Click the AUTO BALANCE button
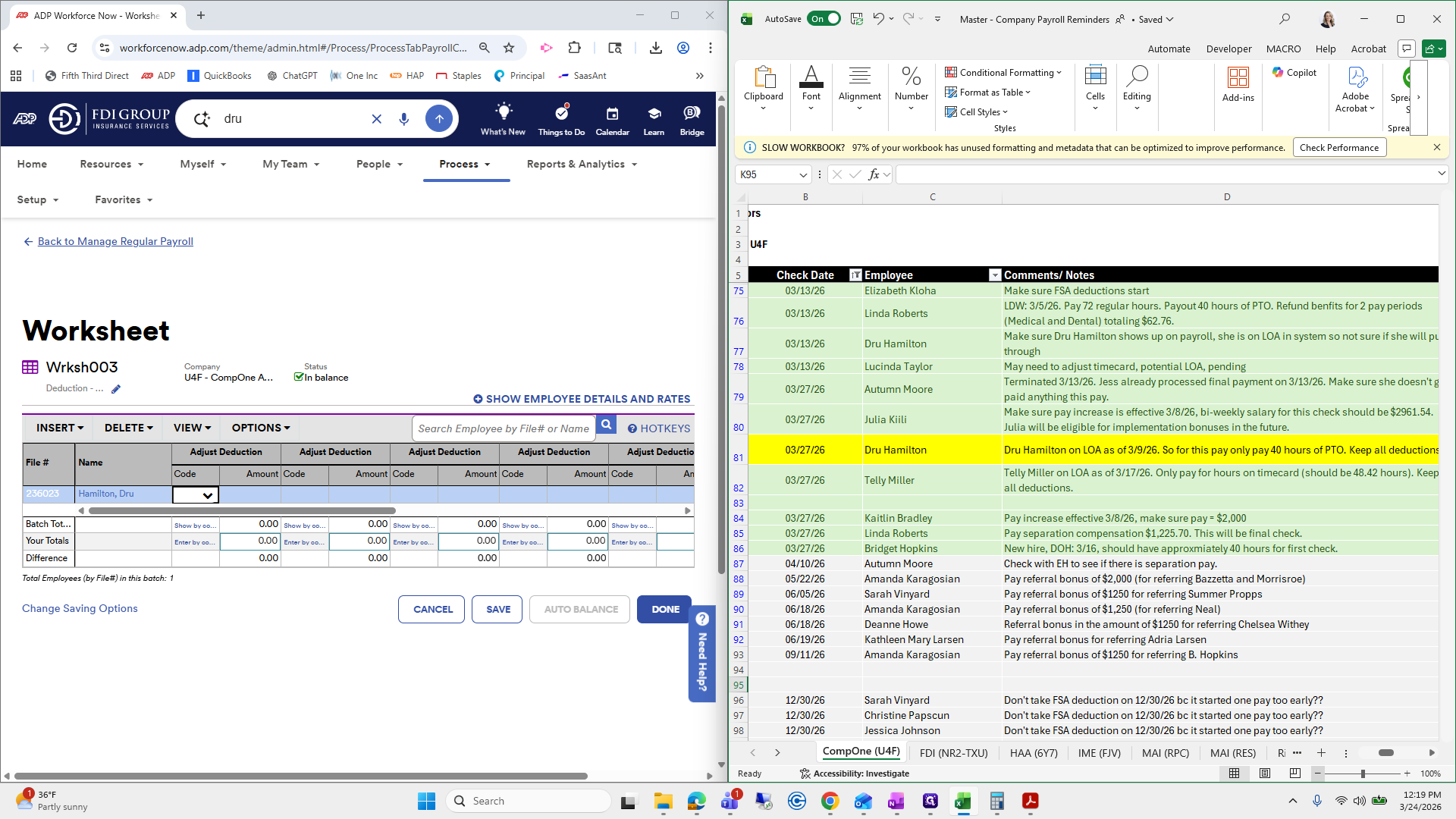 tap(580, 609)
